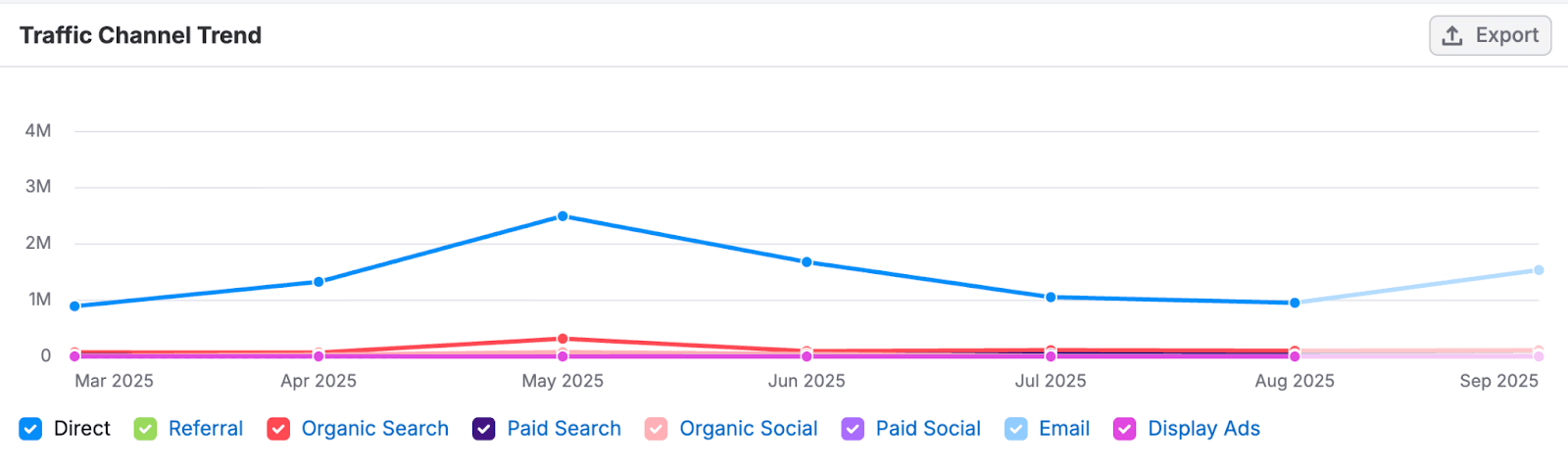1568x467 pixels.
Task: Toggle the Referral channel checkbox
Action: 145,429
